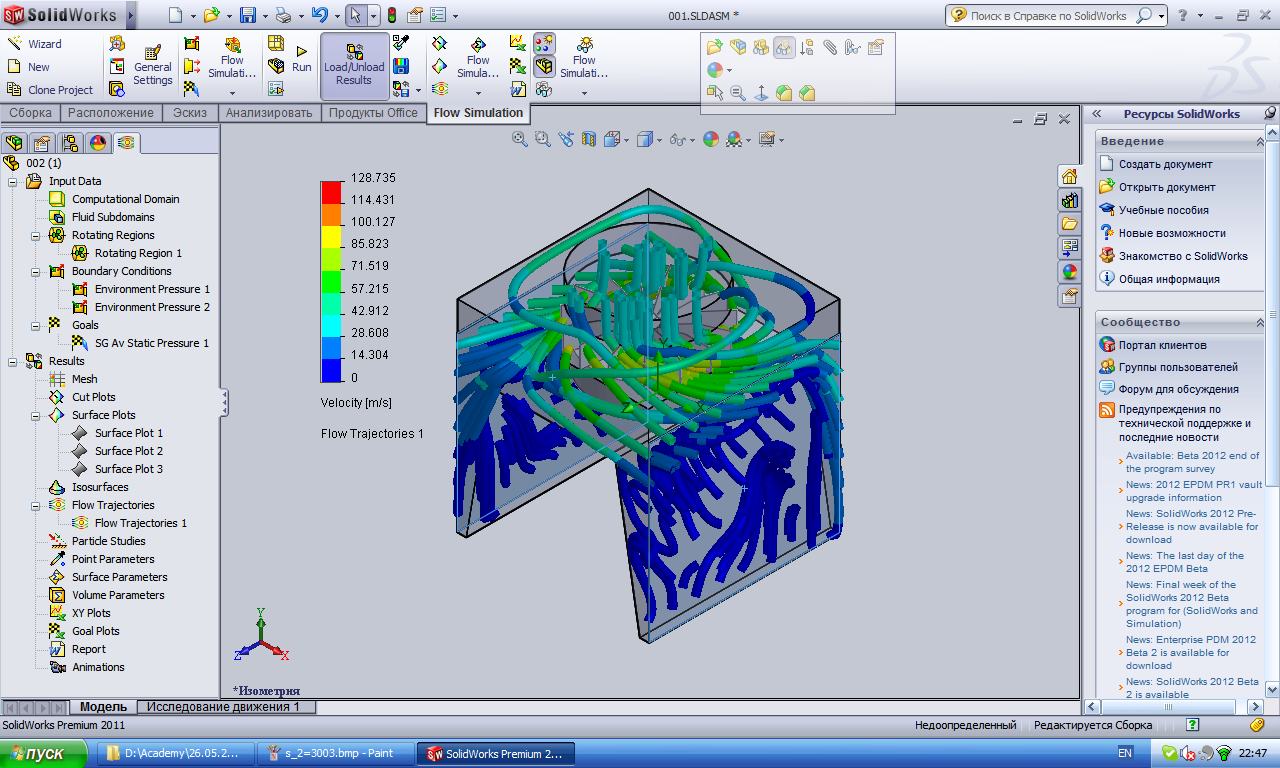Toggle the lighting display option in ribbon
This screenshot has width=1280, height=768.
point(544,43)
